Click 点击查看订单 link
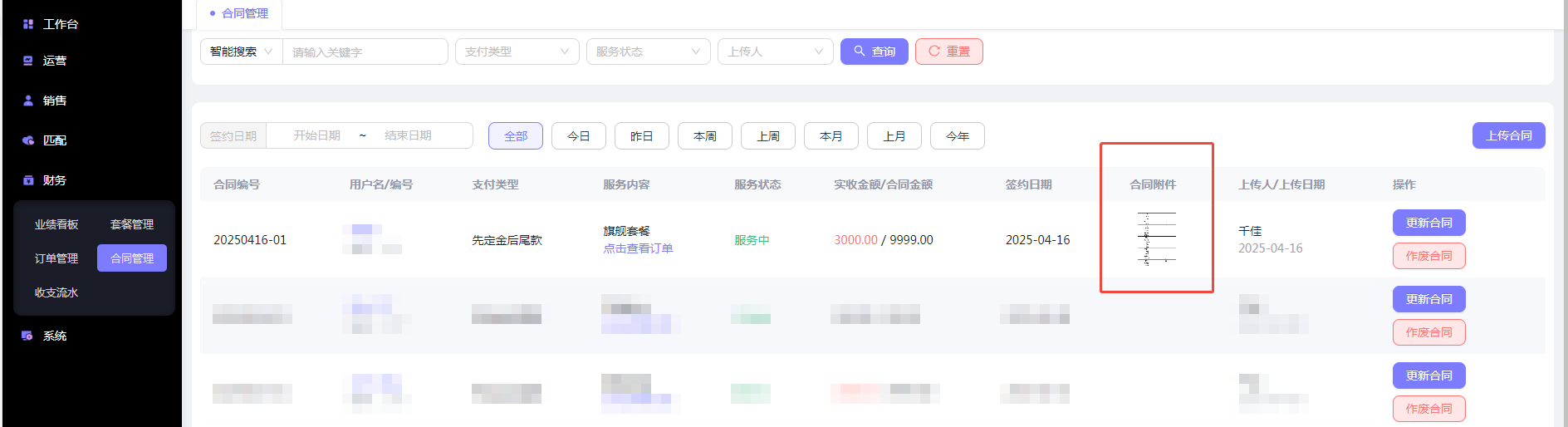 point(638,248)
